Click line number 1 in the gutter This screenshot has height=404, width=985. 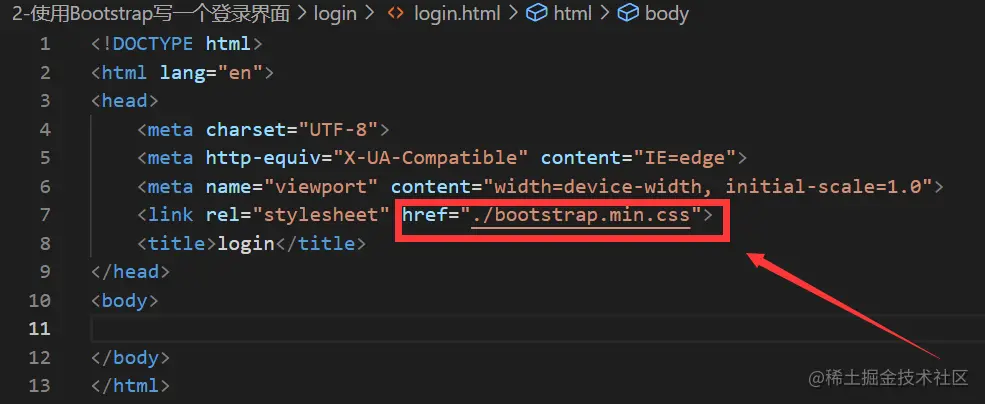point(45,44)
